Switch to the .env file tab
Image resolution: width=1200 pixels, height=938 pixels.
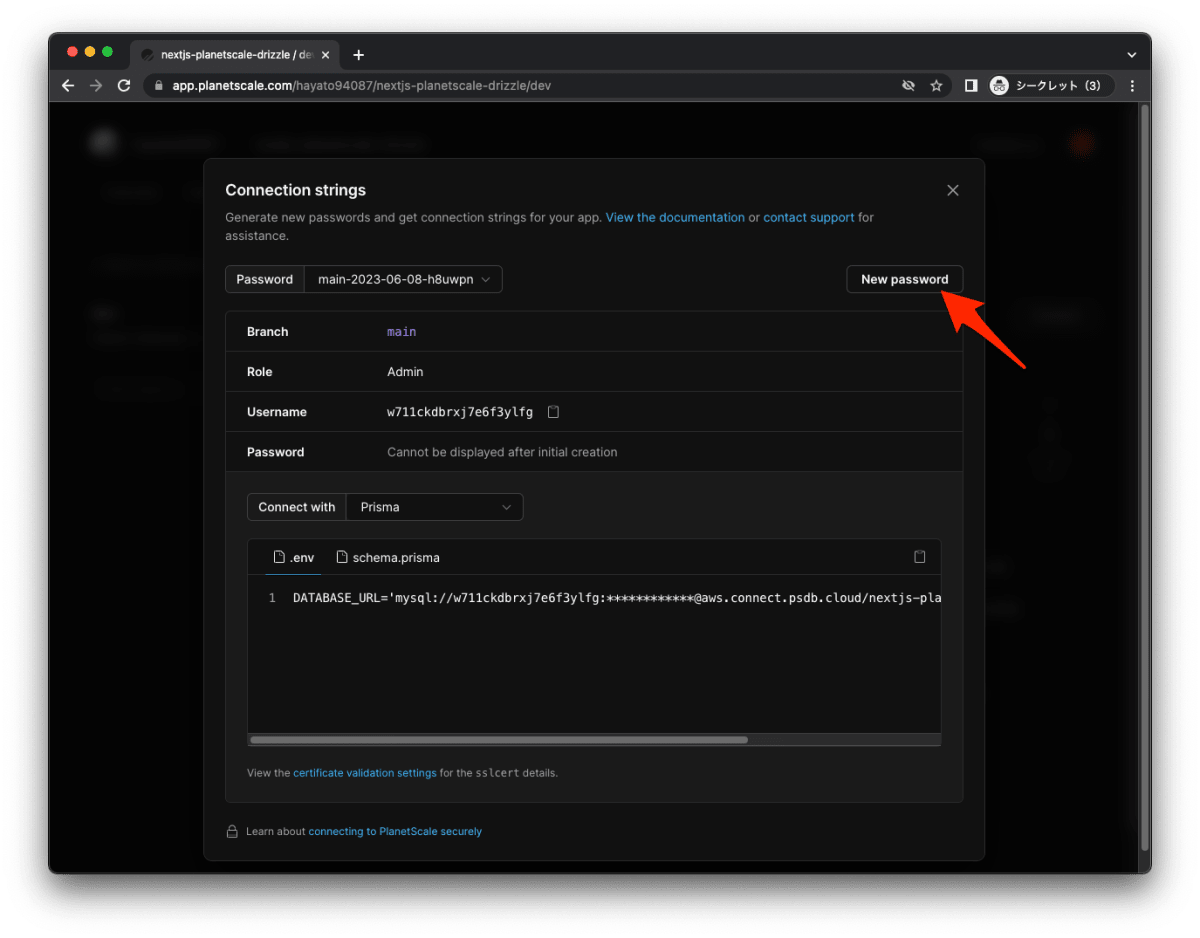point(294,557)
